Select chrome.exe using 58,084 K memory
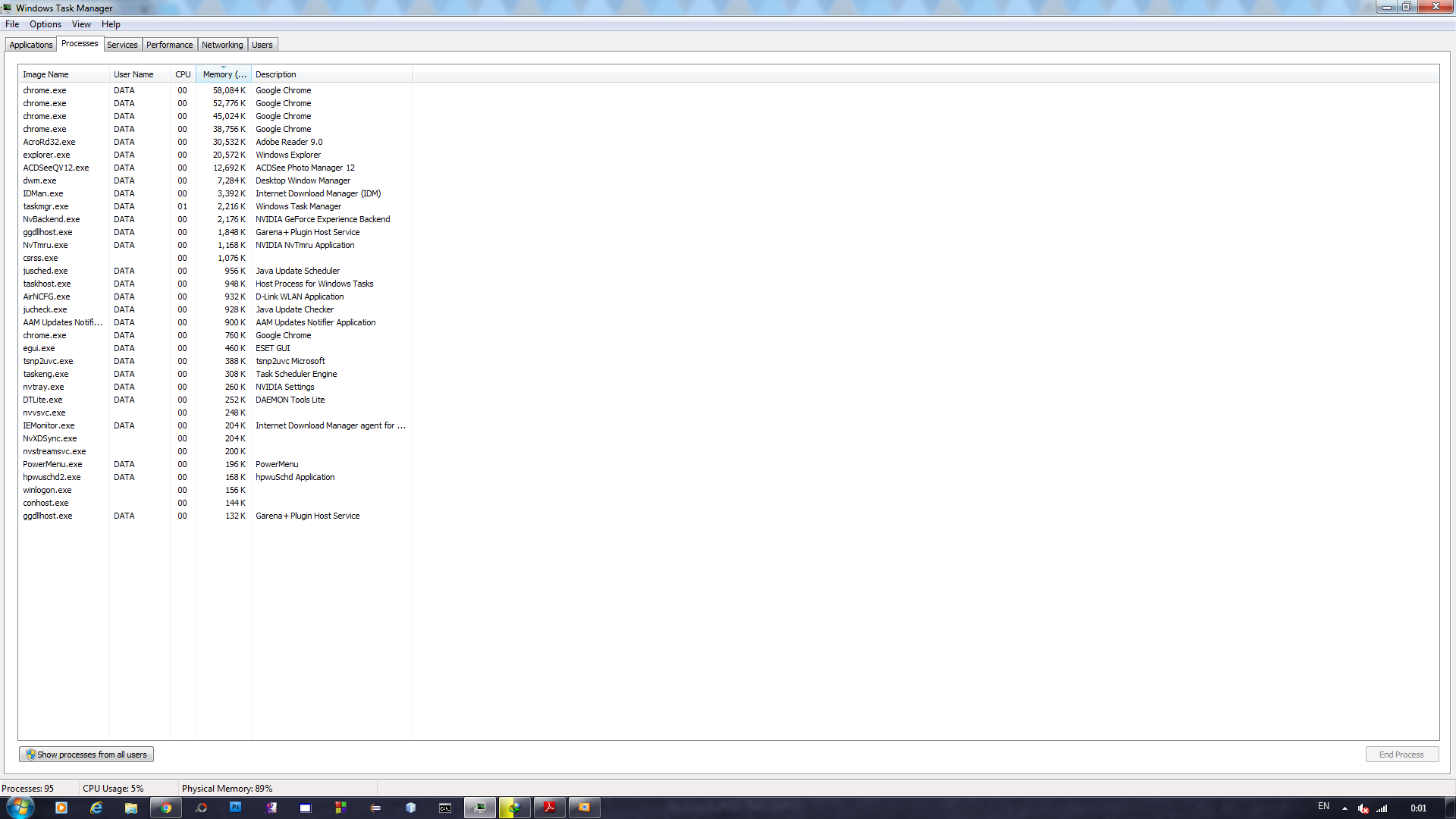 point(215,90)
